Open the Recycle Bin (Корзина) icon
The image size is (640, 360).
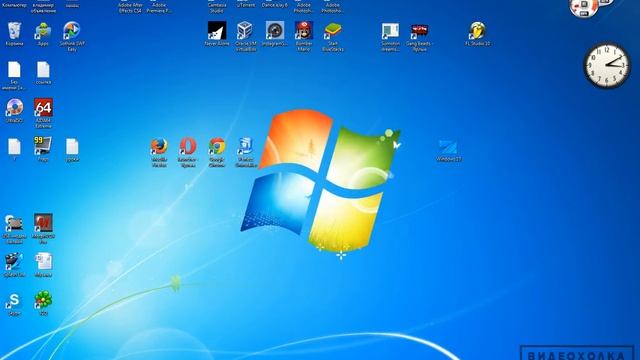[14, 31]
